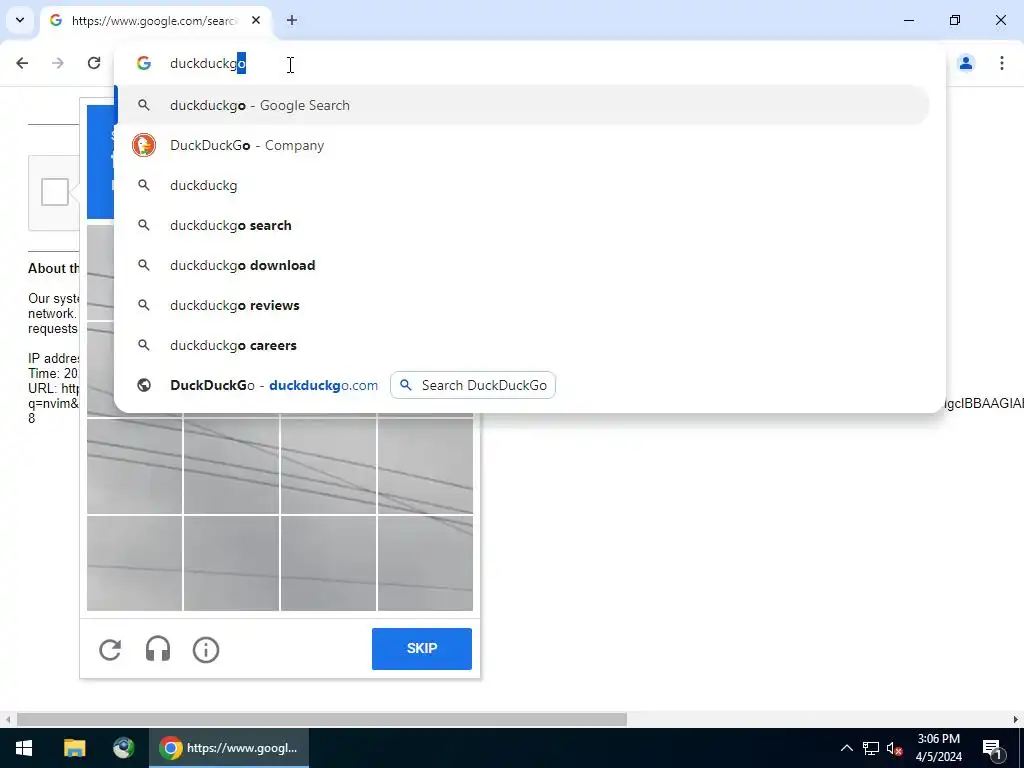Click the horizontal scrollbar thumb
Viewport: 1024px width, 768px height.
(321, 720)
